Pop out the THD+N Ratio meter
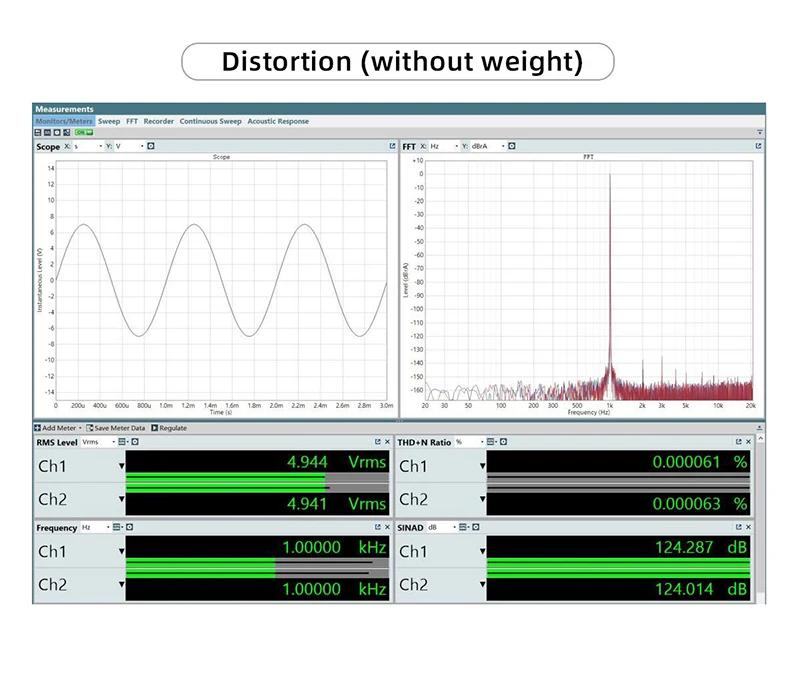This screenshot has width=800, height=679. 739,442
